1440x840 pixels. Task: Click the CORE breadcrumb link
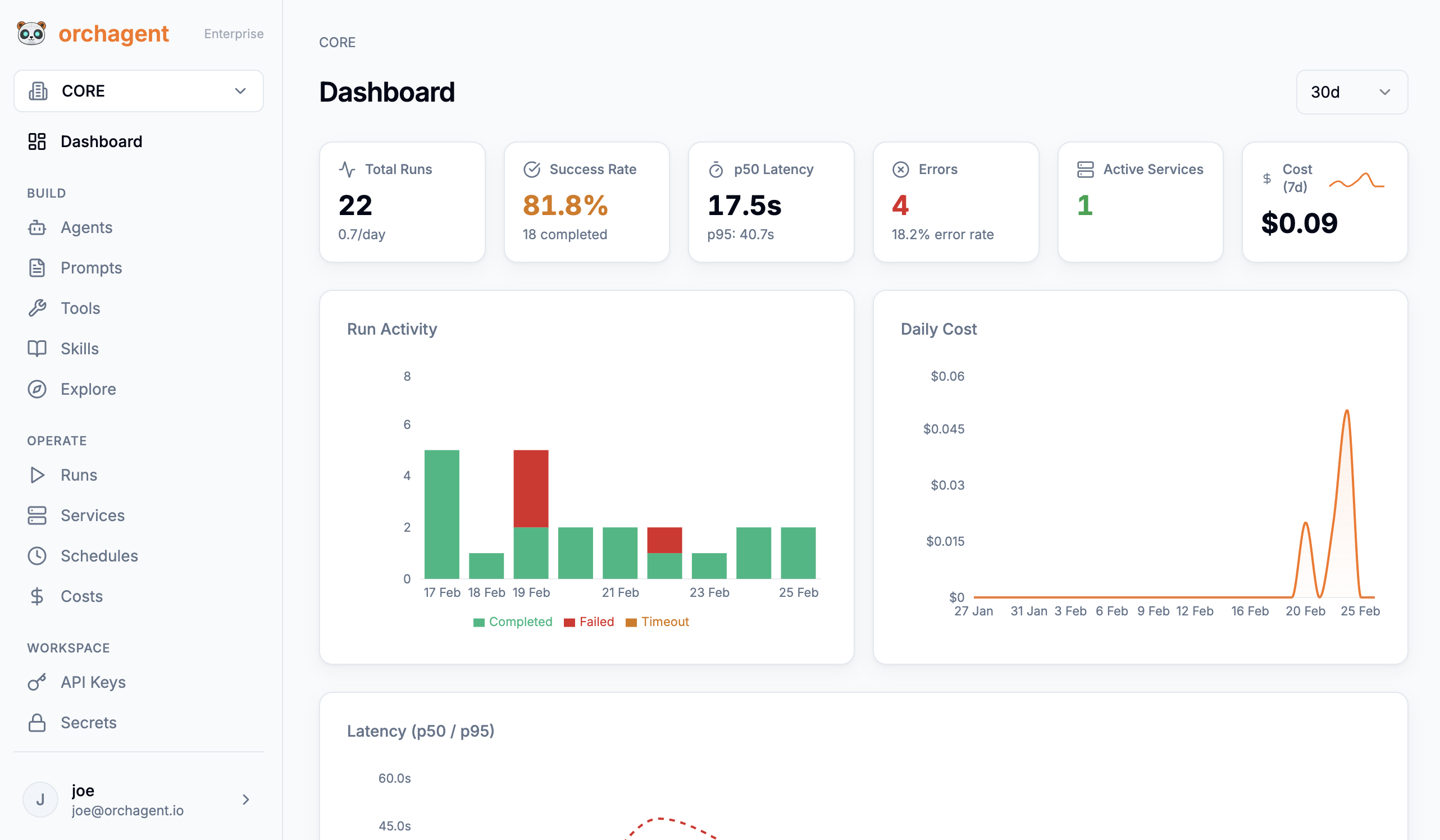coord(337,42)
